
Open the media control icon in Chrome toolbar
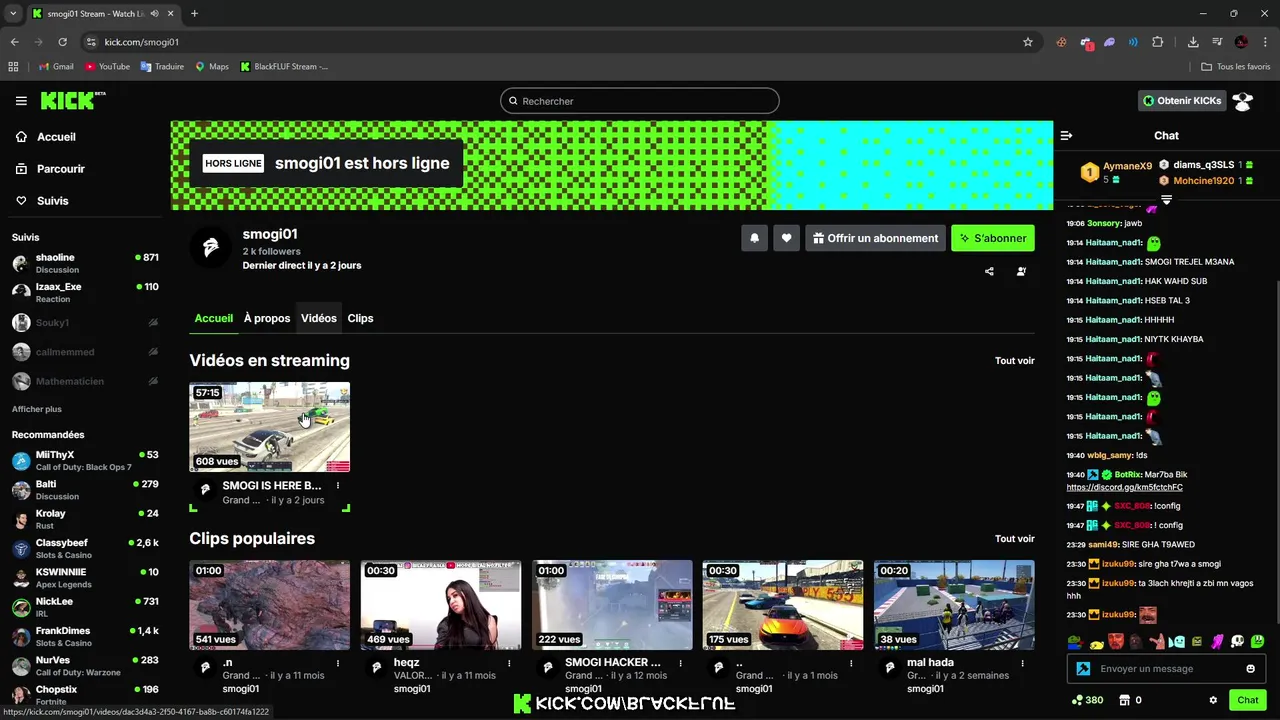[1217, 42]
